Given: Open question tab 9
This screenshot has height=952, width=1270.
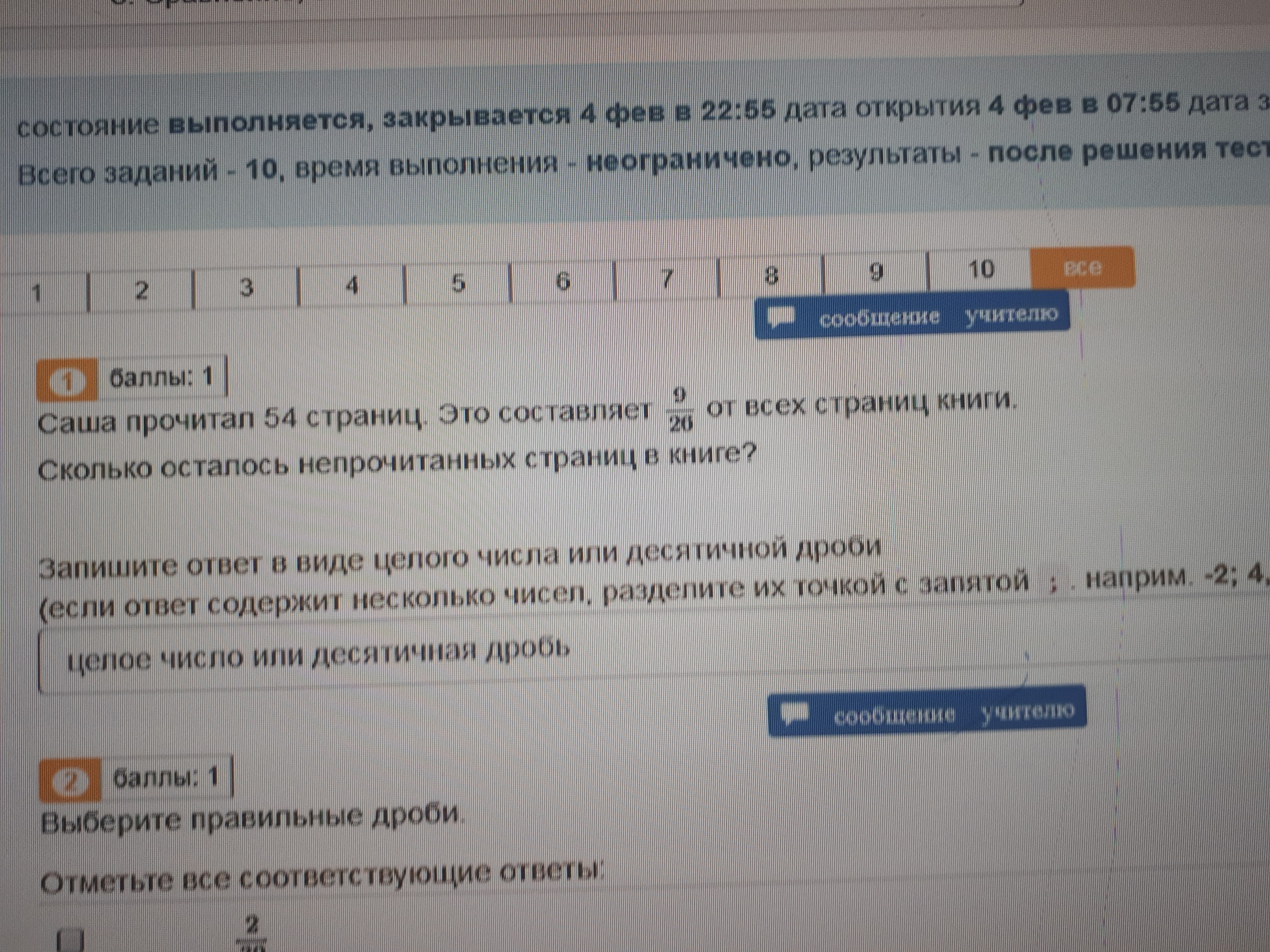Looking at the screenshot, I should (875, 273).
